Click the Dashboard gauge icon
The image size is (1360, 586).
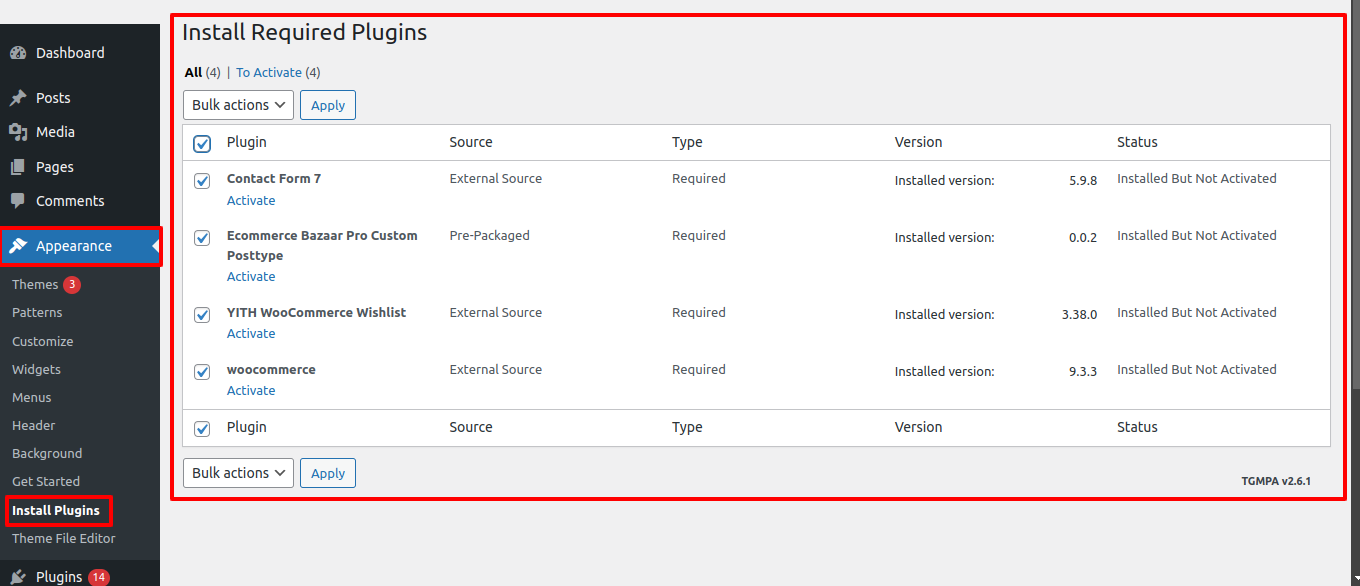pos(18,53)
